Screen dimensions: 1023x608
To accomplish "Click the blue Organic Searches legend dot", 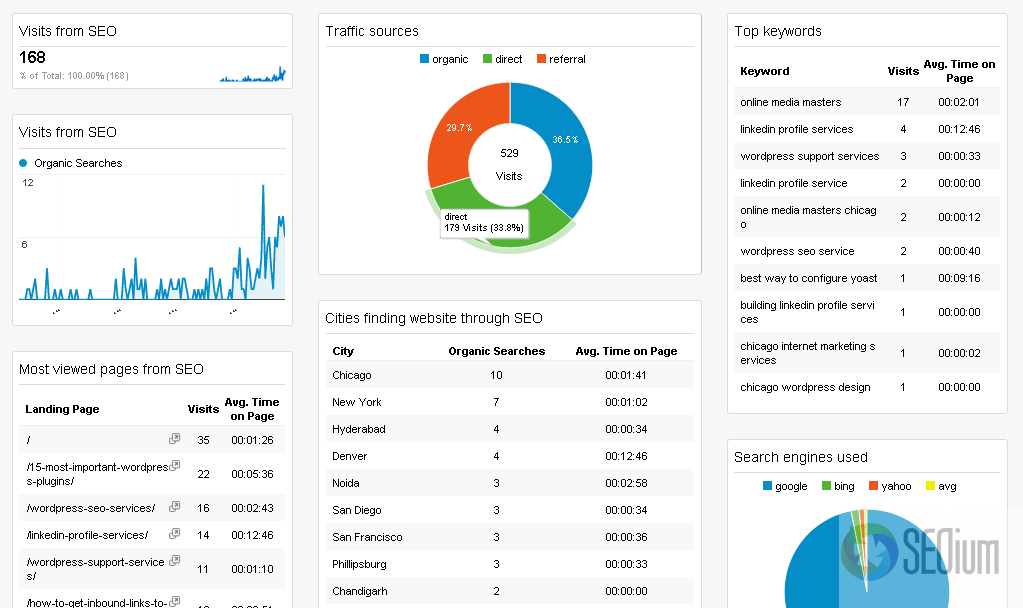I will point(23,163).
